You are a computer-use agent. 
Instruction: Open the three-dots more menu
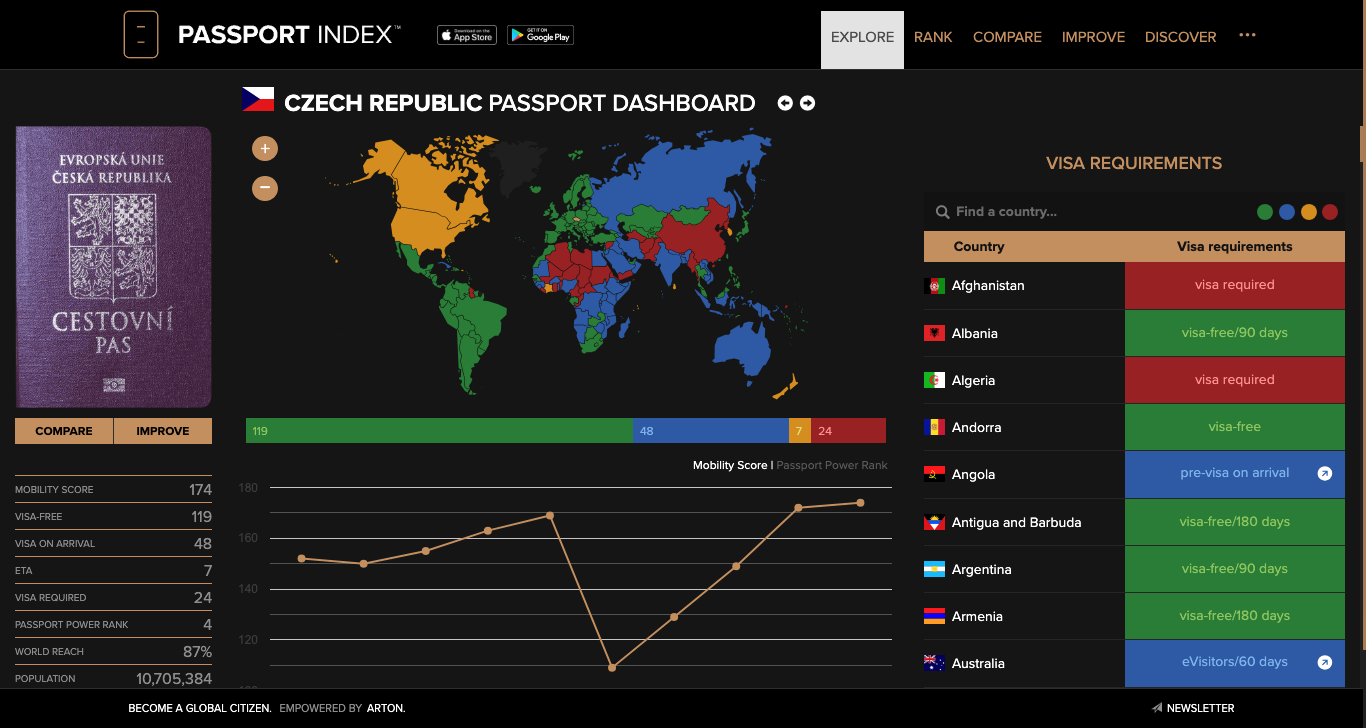point(1247,35)
